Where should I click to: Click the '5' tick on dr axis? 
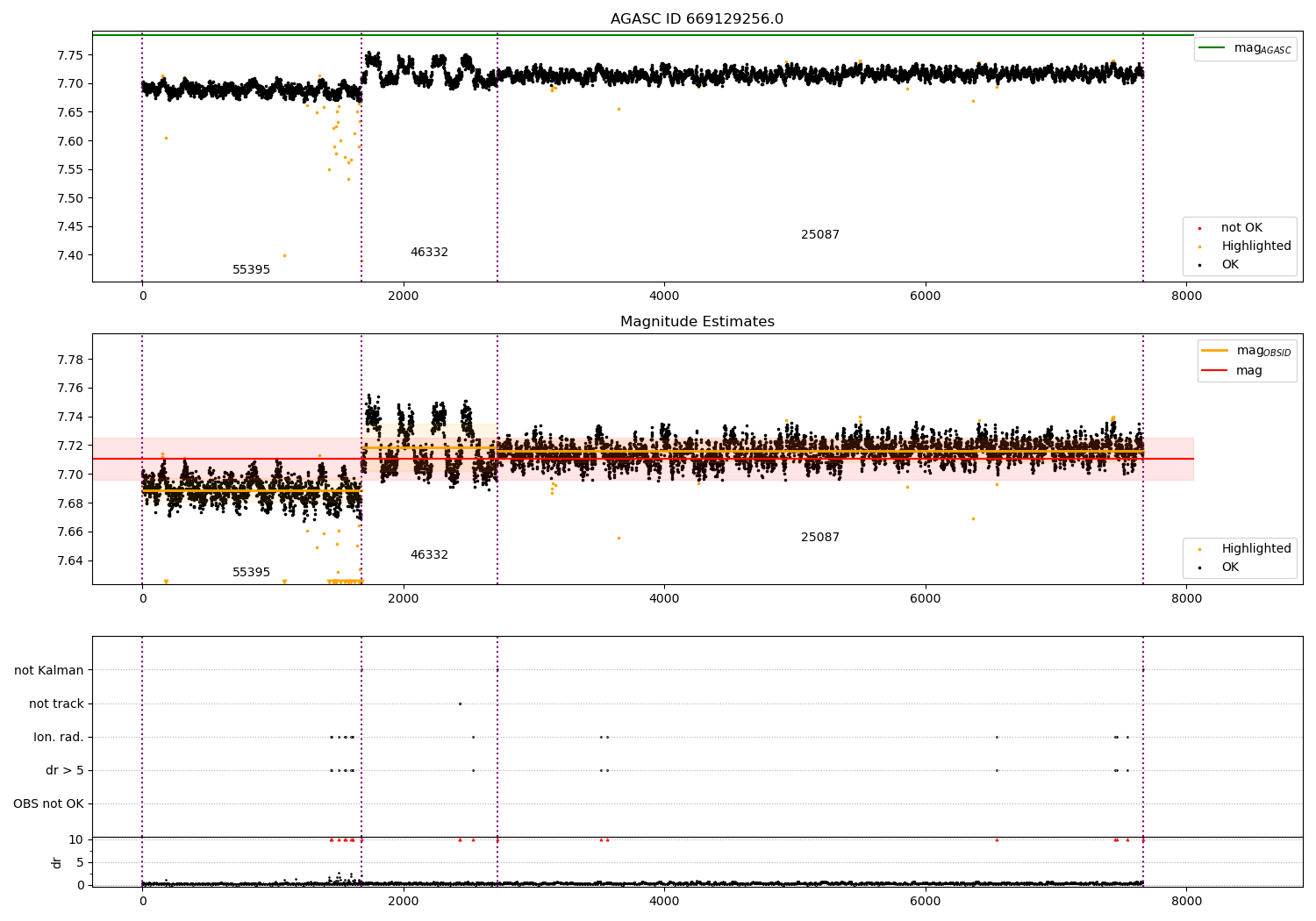pyautogui.click(x=80, y=863)
